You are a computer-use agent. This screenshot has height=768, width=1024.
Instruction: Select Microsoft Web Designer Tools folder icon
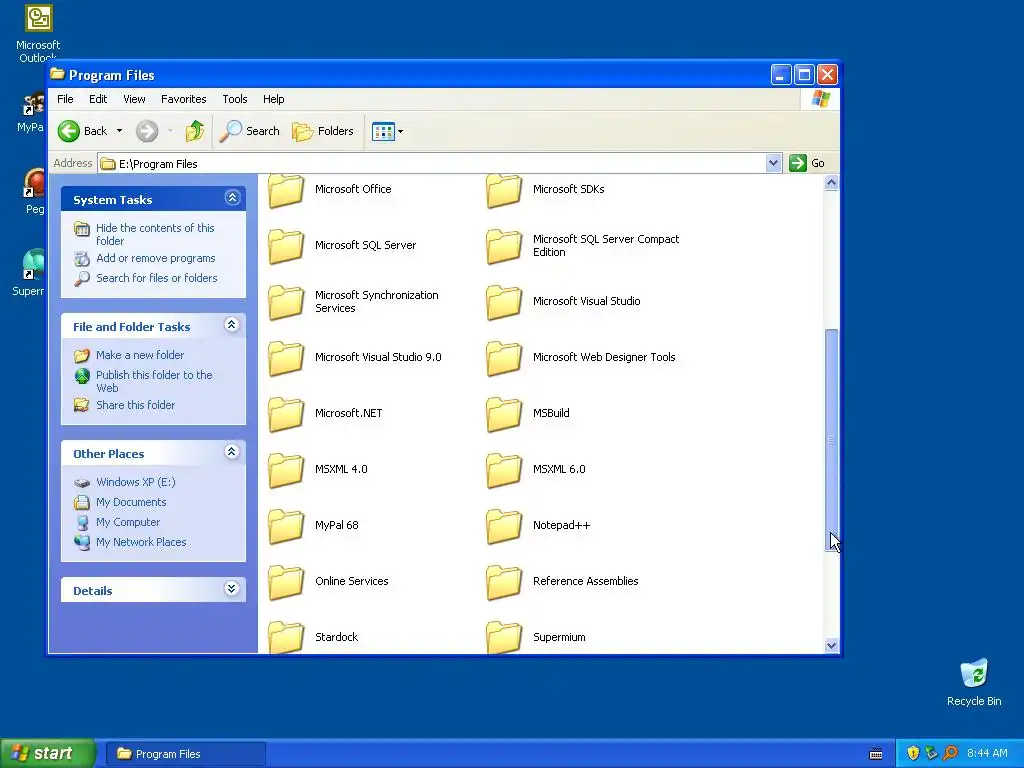[x=504, y=359]
